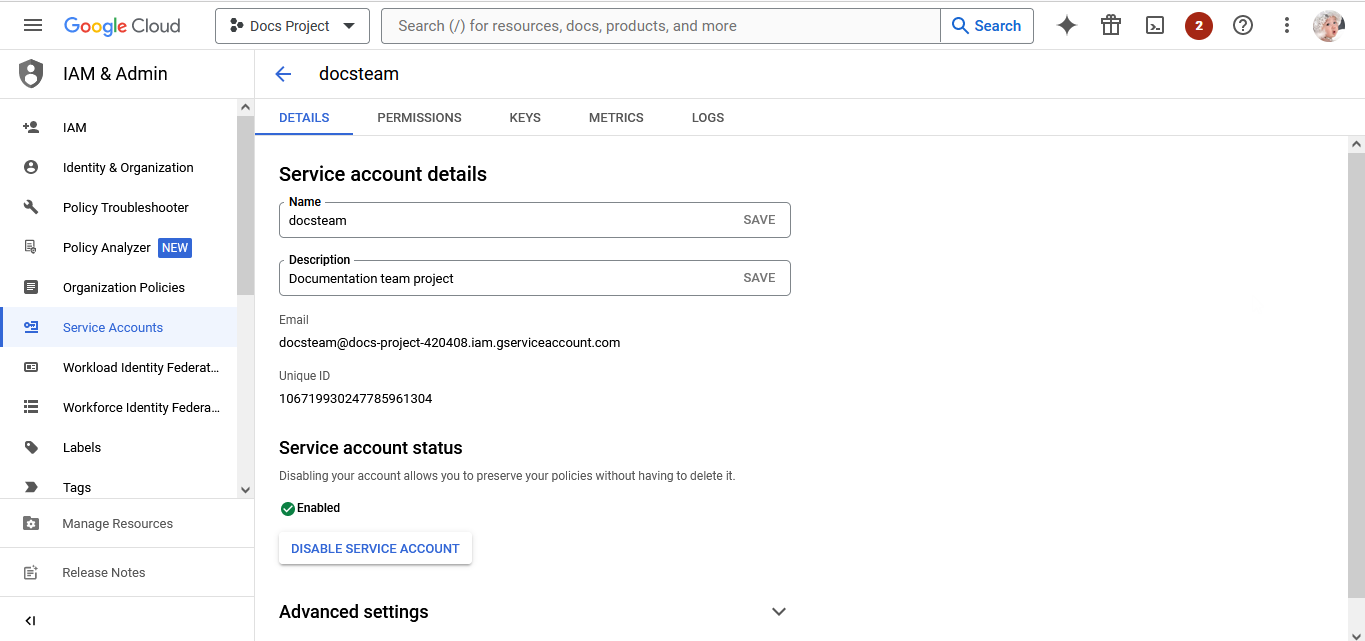Click the Release Notes document icon
The width and height of the screenshot is (1365, 641).
pos(31,572)
